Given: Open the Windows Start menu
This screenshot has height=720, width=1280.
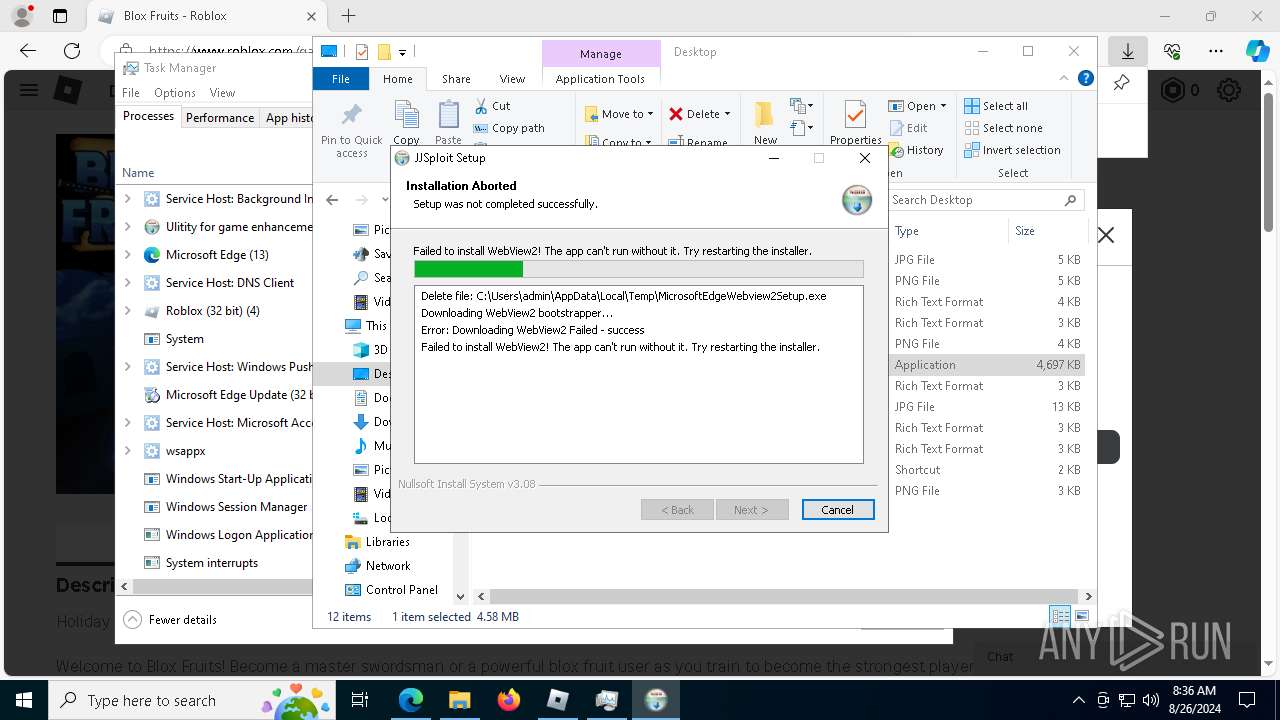Looking at the screenshot, I should pos(24,700).
